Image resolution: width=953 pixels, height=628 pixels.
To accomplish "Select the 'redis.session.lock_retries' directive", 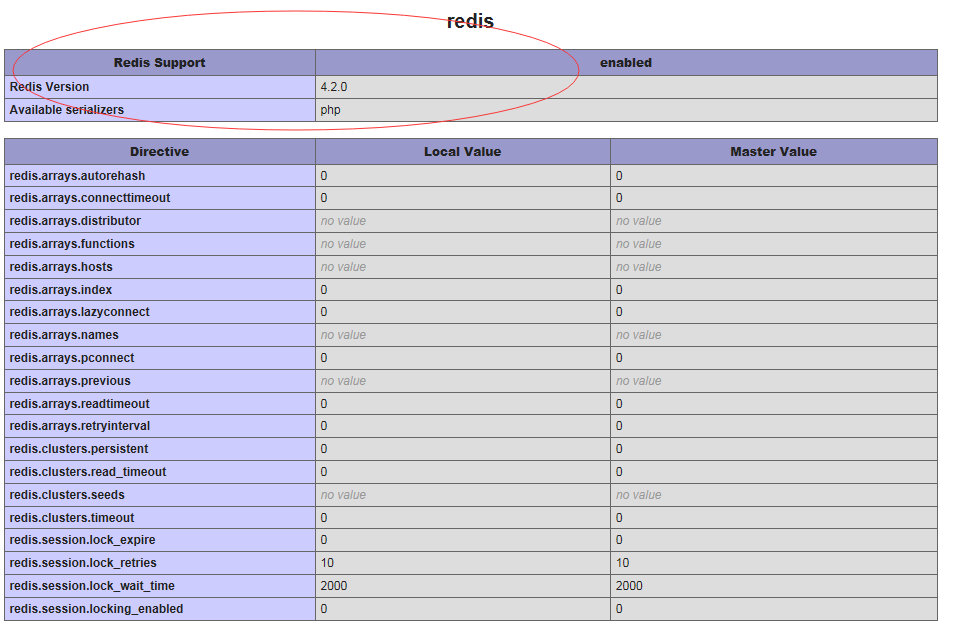I will tap(83, 563).
